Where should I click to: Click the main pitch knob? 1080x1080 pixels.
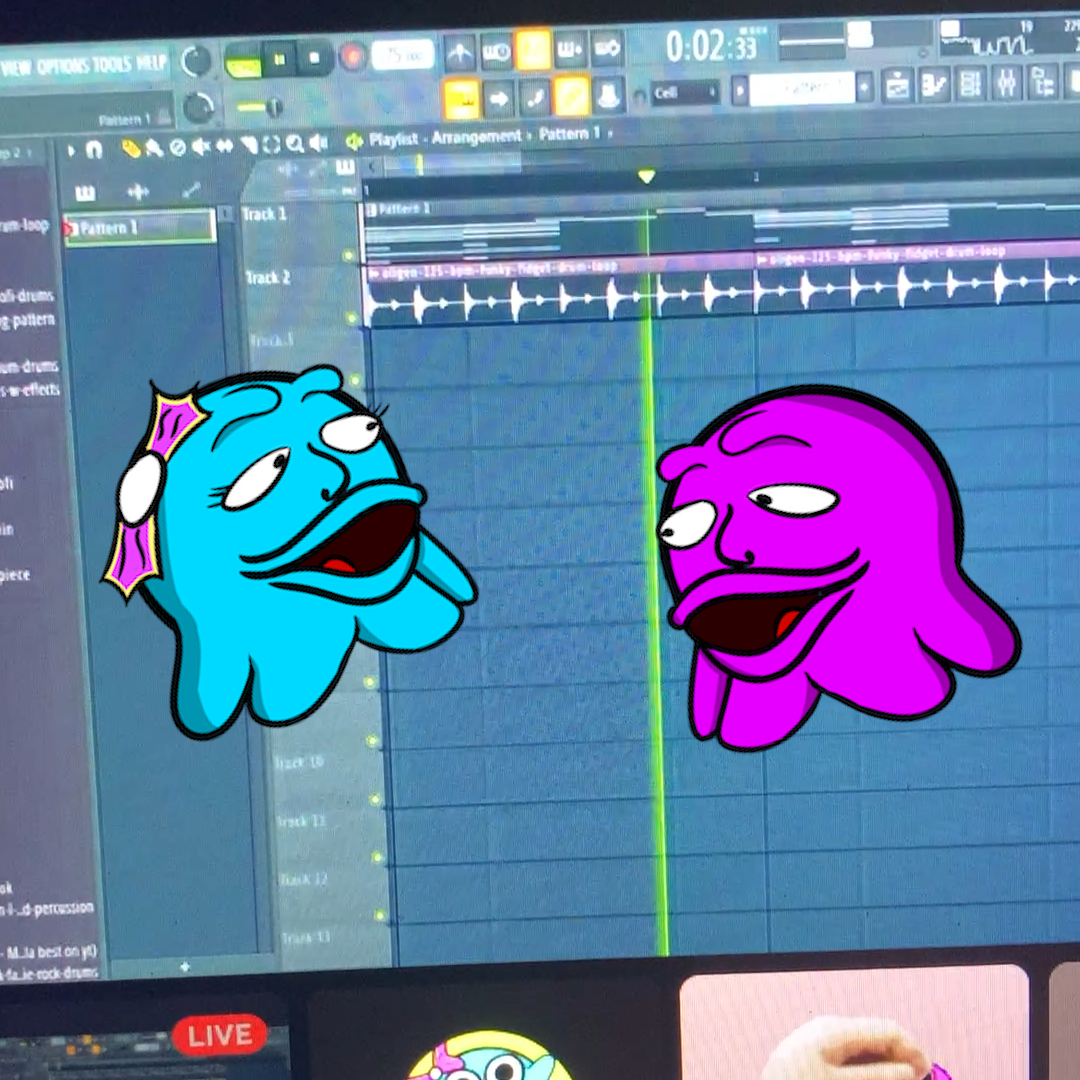[x=198, y=108]
